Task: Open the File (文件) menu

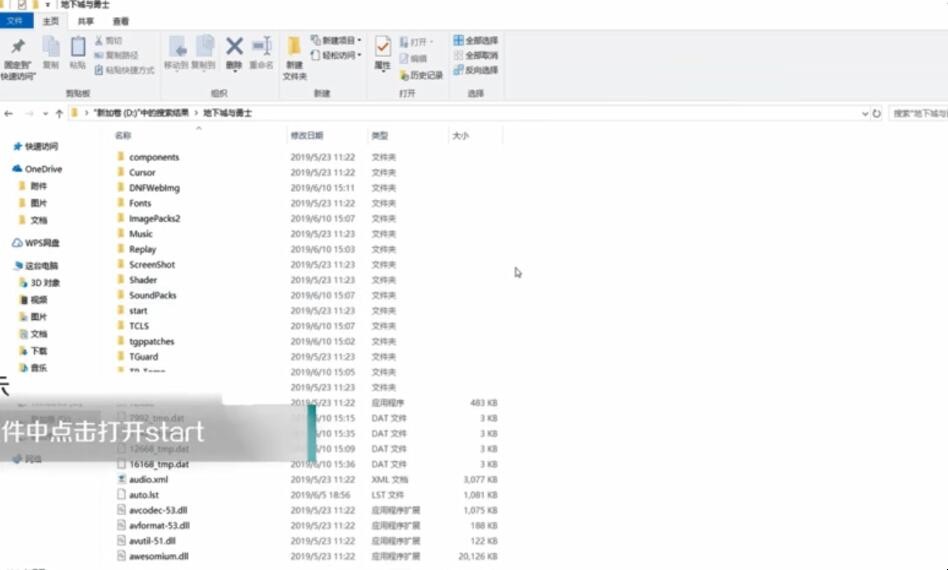Action: pos(16,21)
